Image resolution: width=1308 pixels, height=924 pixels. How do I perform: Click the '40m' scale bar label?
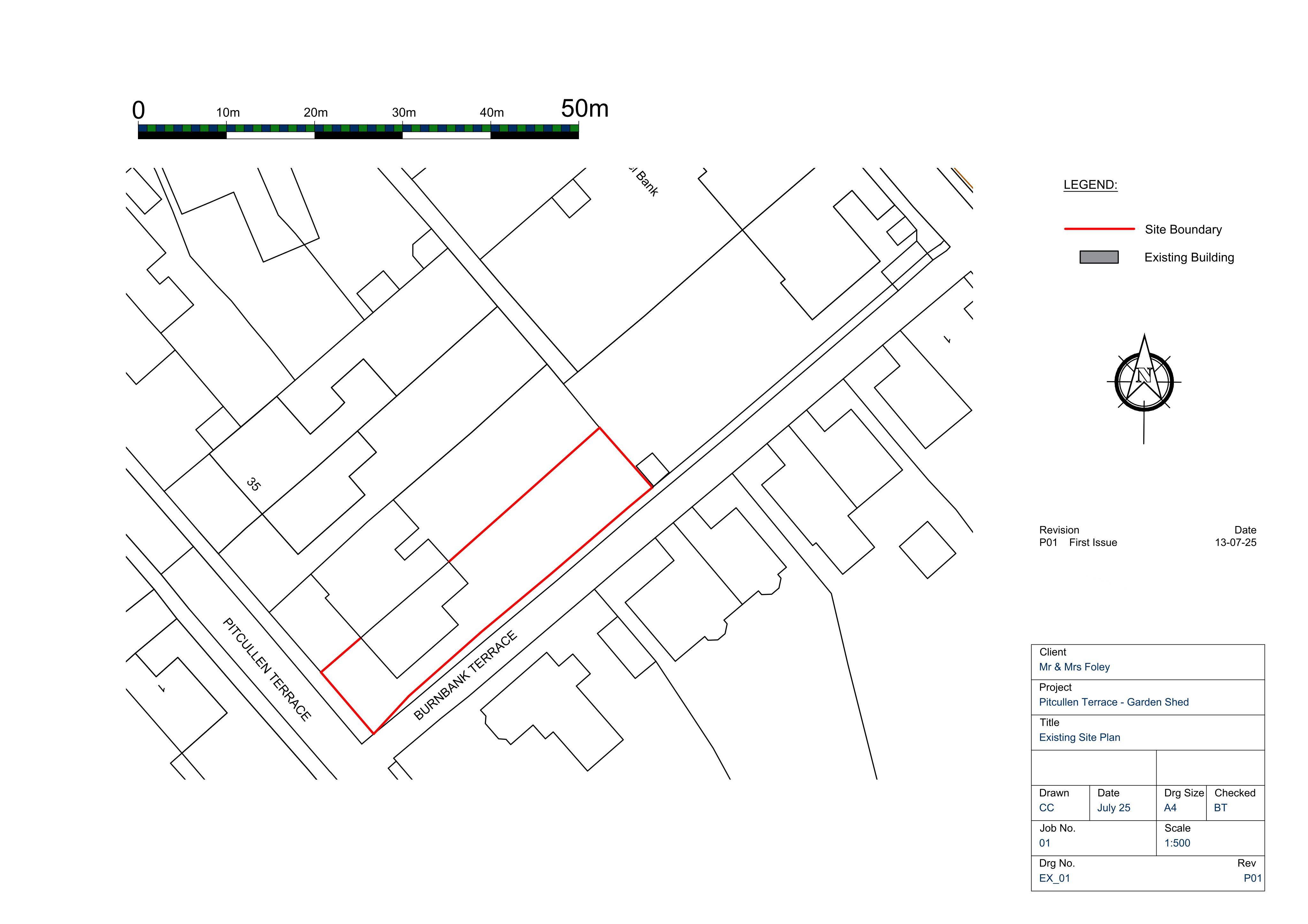pyautogui.click(x=492, y=113)
